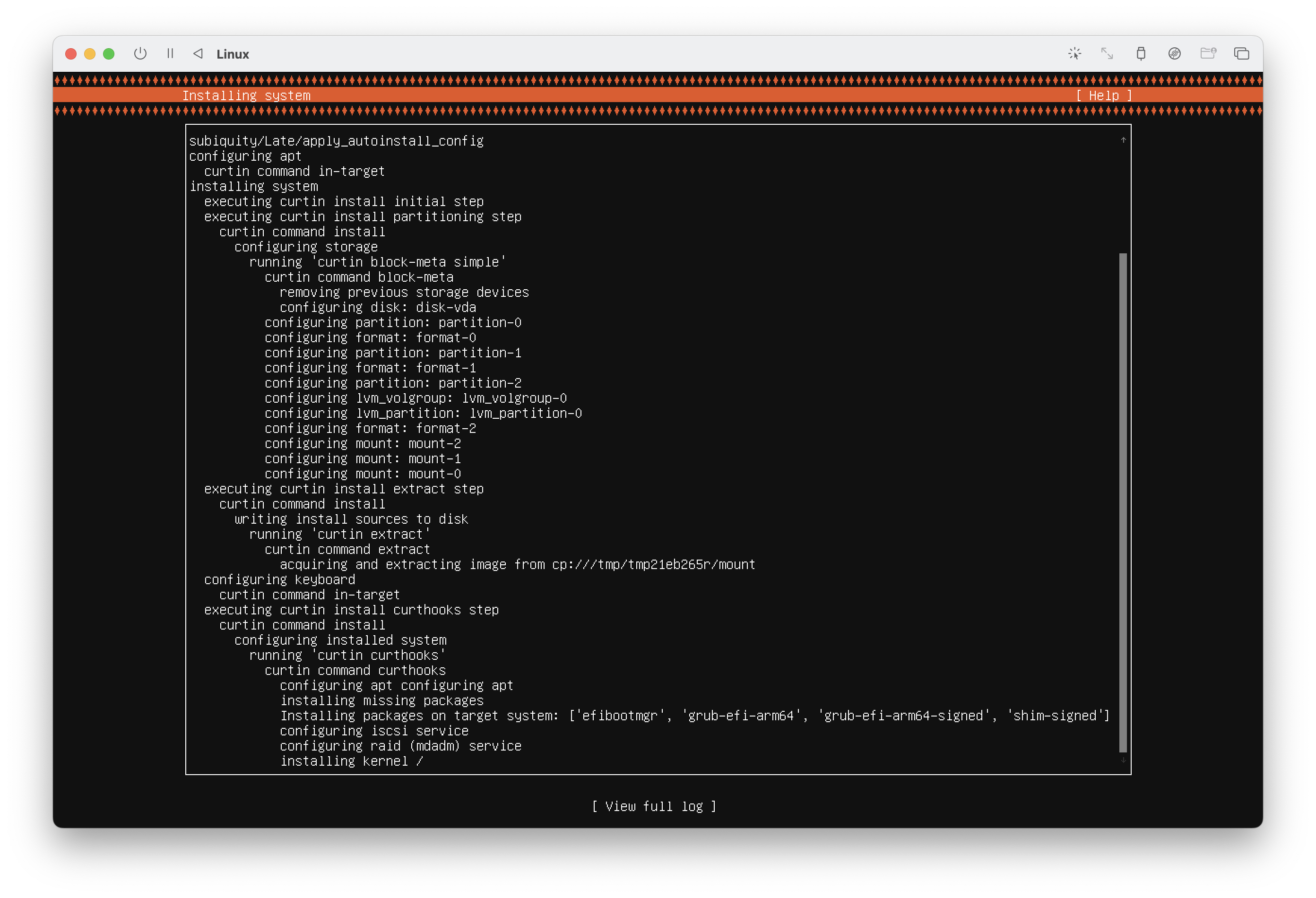This screenshot has width=1316, height=898.
Task: Click 'executing curtin install initial step' line
Action: point(344,201)
